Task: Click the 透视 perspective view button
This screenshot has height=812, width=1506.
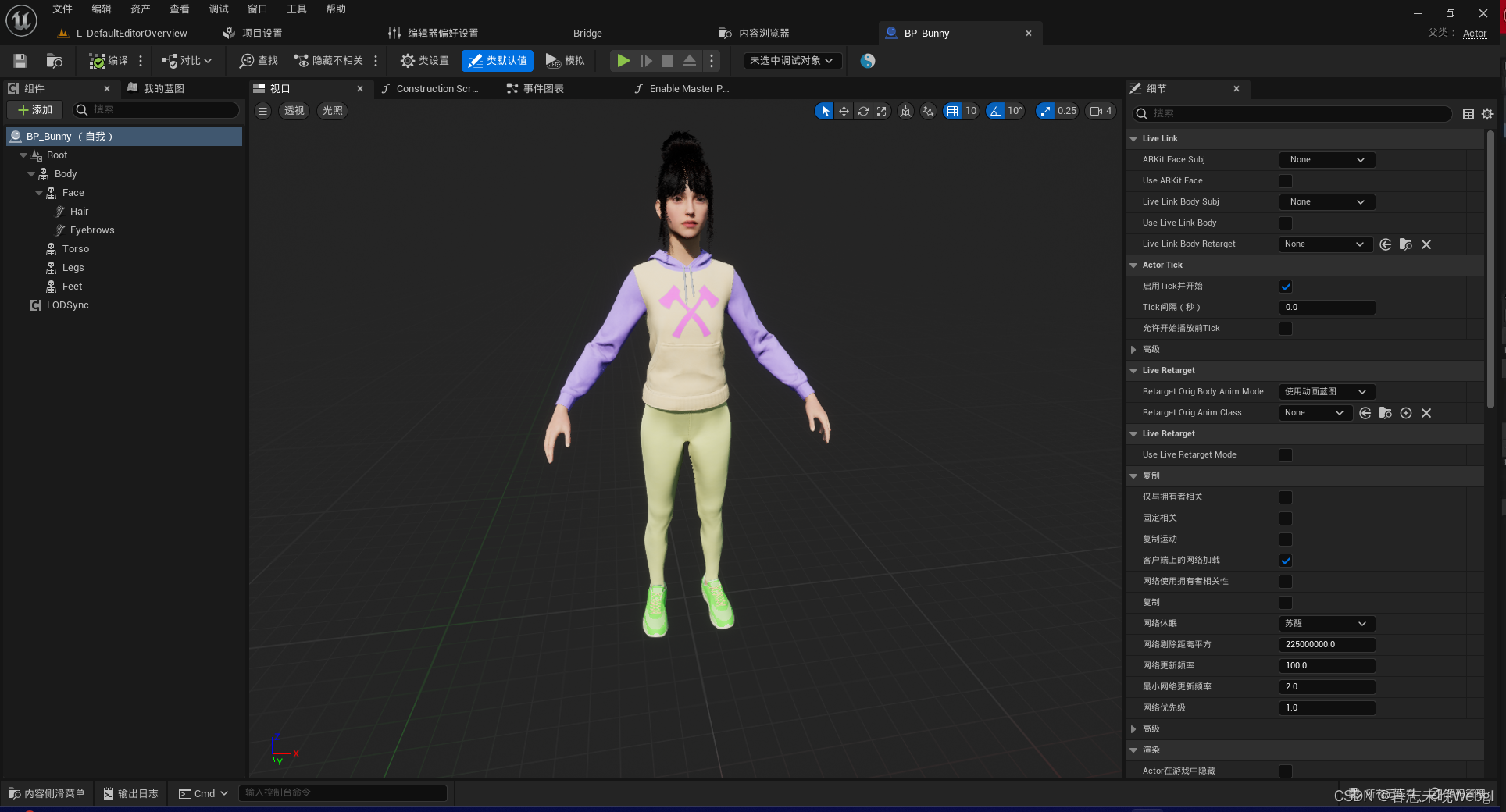Action: pyautogui.click(x=294, y=111)
